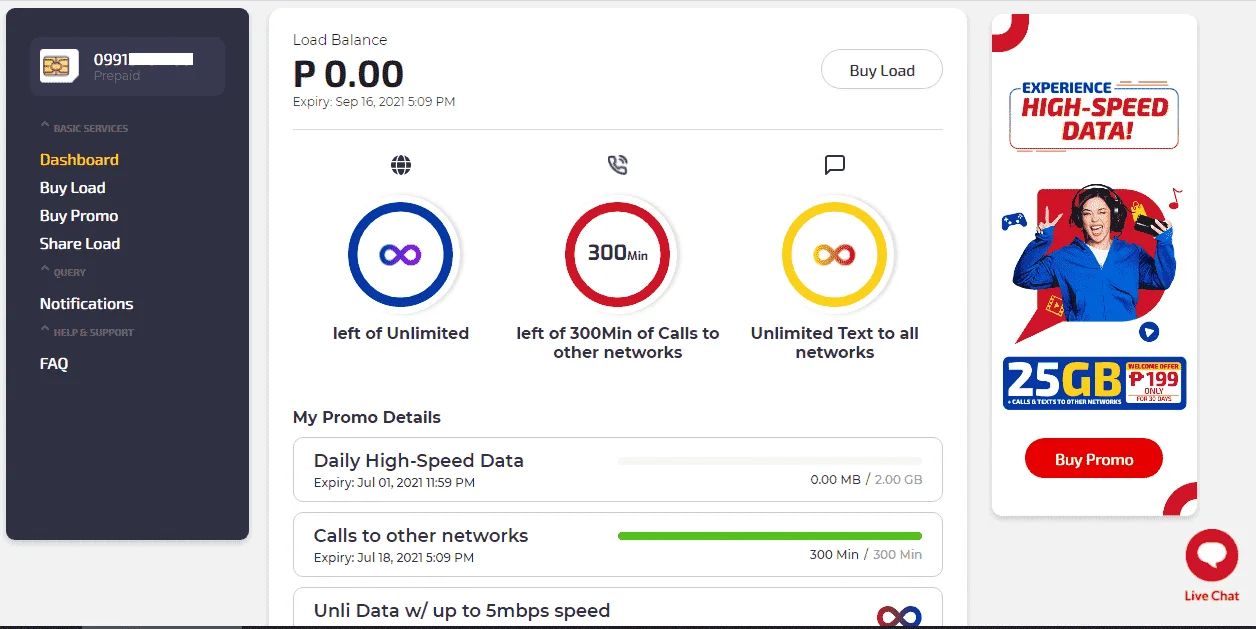Image resolution: width=1256 pixels, height=629 pixels.
Task: Open Notifications from the sidebar
Action: click(86, 304)
